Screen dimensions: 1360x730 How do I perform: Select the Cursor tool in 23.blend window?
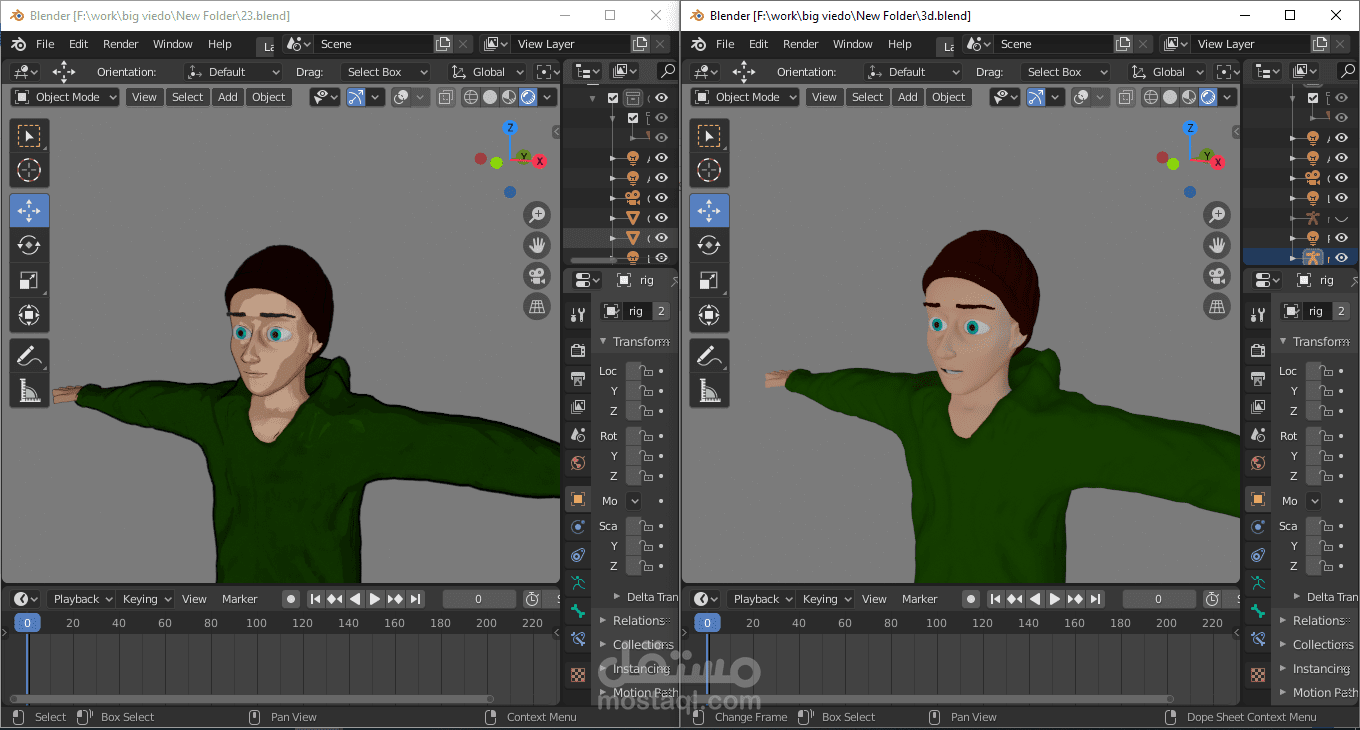point(29,170)
